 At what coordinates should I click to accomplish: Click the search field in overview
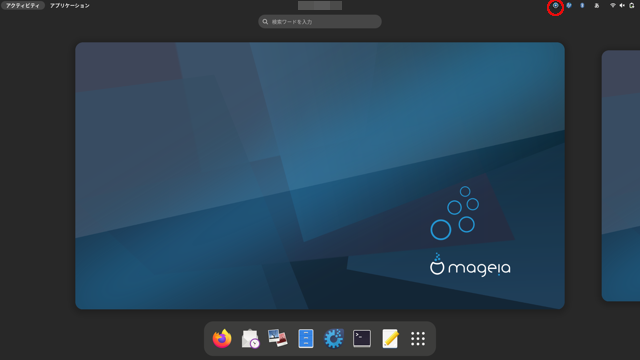tap(320, 22)
